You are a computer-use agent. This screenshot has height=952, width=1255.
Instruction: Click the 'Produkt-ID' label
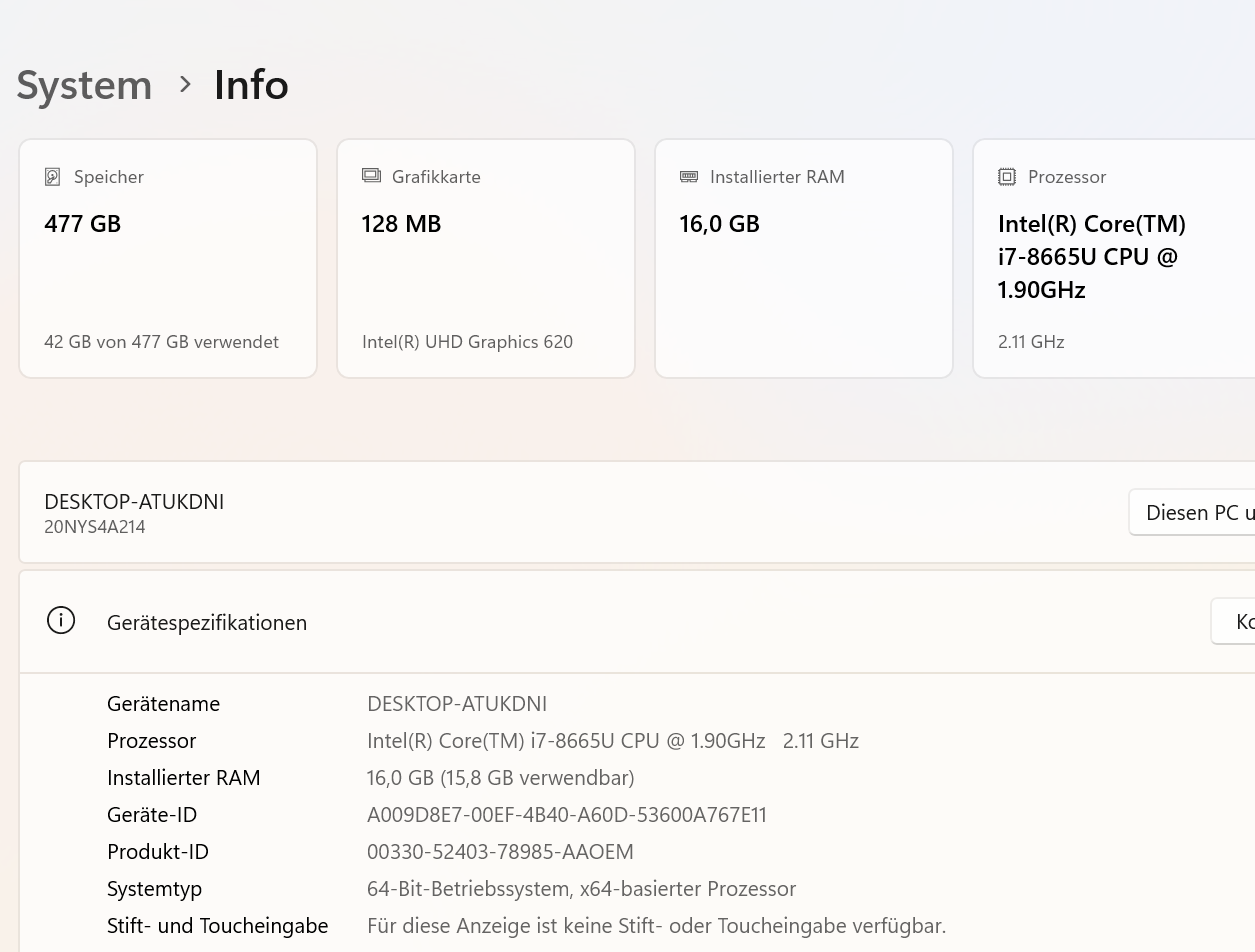(x=158, y=852)
